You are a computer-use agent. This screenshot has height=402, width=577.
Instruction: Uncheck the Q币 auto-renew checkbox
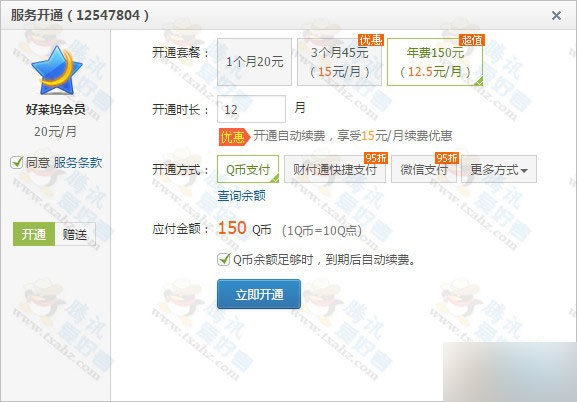[x=223, y=260]
